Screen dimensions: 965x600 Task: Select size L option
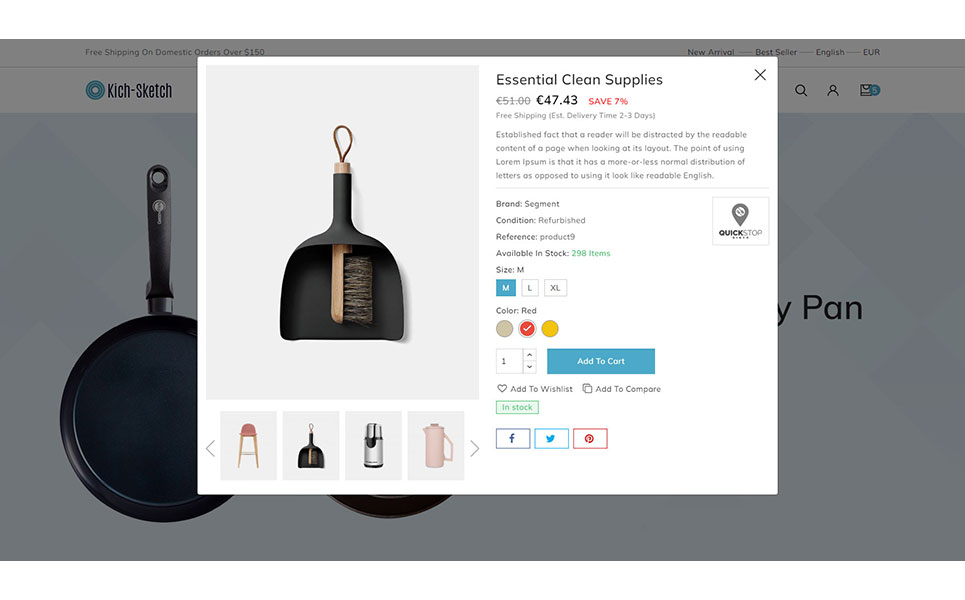pyautogui.click(x=530, y=287)
